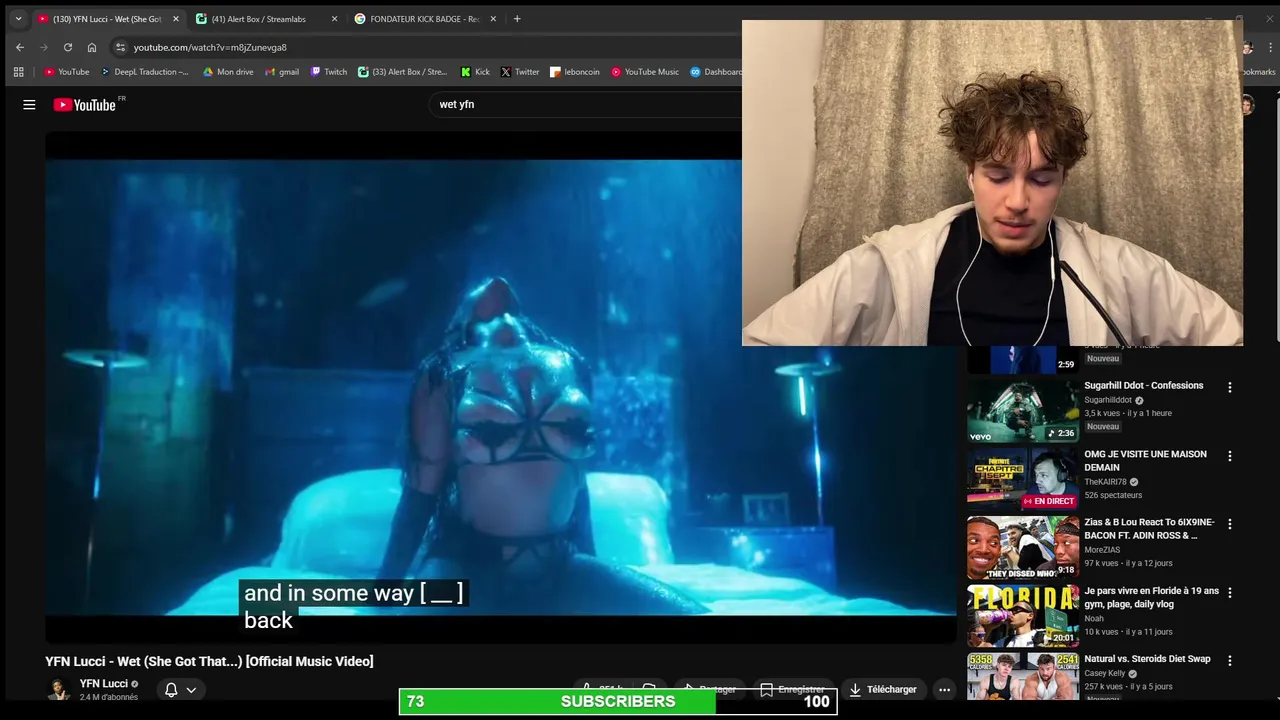Close the FONDATEUR KICK BADGE tab
Screen dimensions: 1280x720
pos(493,19)
